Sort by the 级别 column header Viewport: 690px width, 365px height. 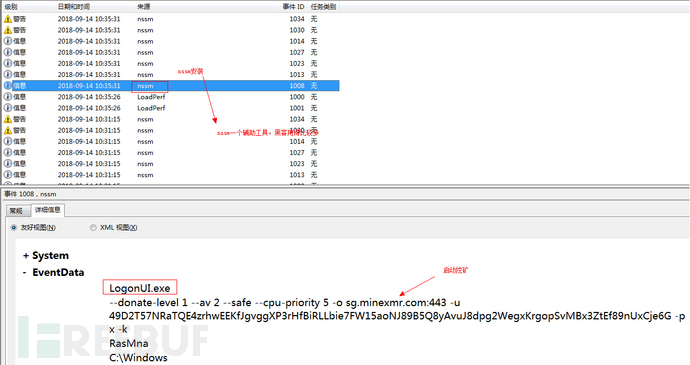tap(11, 7)
